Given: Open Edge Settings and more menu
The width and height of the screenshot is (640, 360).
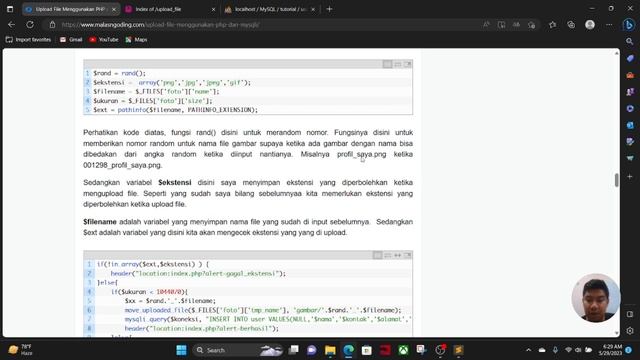Looking at the screenshot, I should point(609,24).
